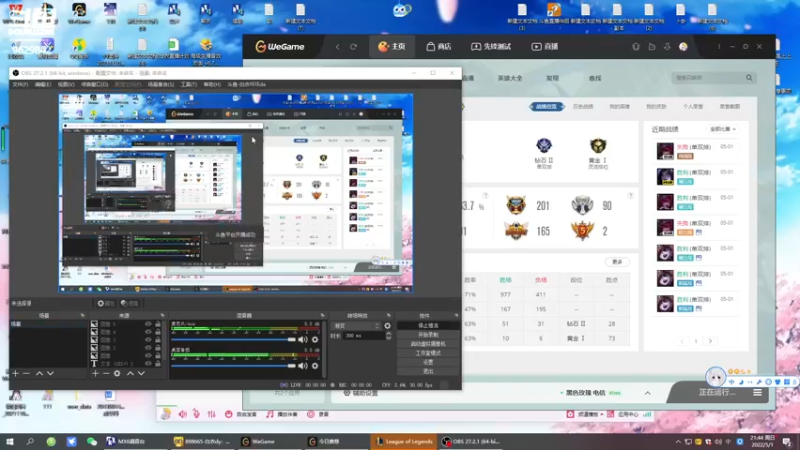The width and height of the screenshot is (800, 450).
Task: Click the 辅助设置 settings link
Action: tap(361, 393)
